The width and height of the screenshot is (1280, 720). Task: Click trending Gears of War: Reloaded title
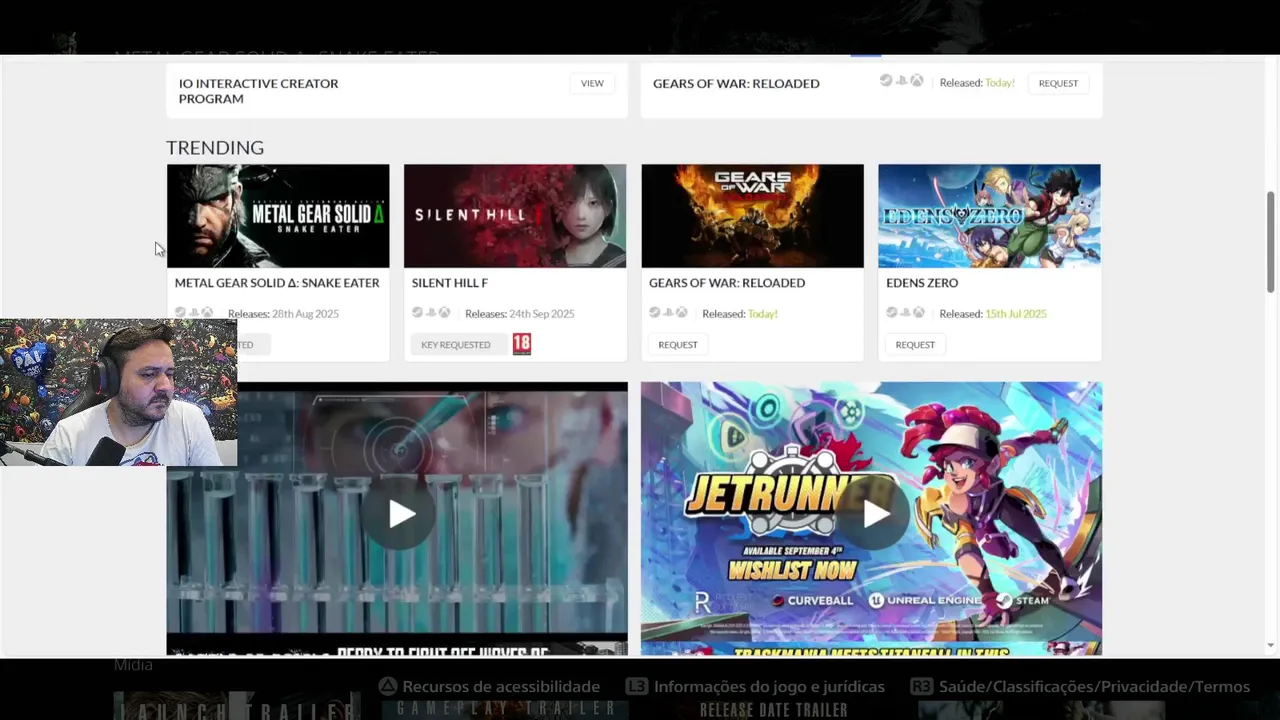[x=727, y=283]
